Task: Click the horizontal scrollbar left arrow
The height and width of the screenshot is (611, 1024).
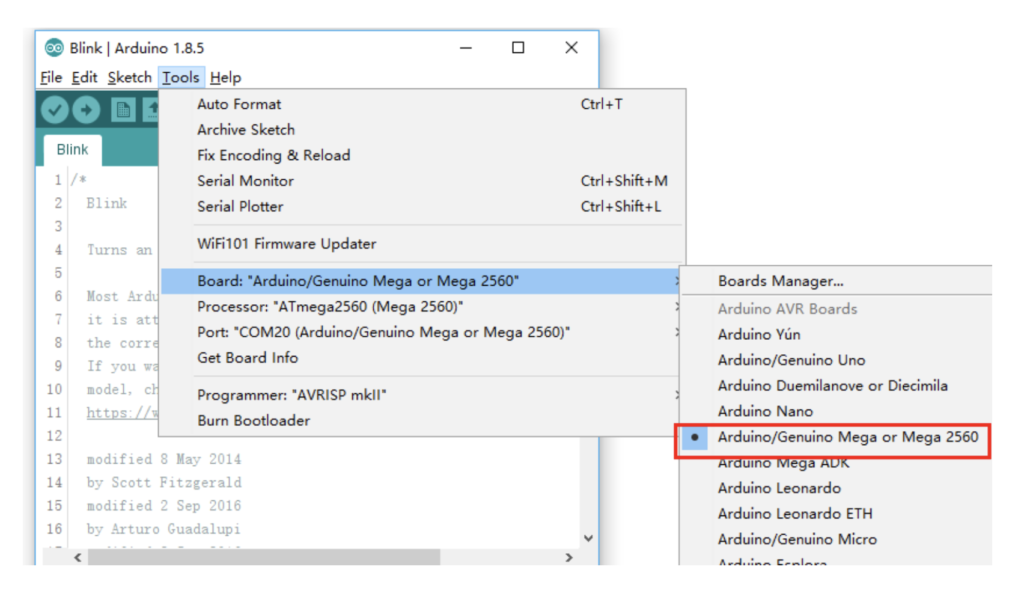Action: click(x=78, y=557)
